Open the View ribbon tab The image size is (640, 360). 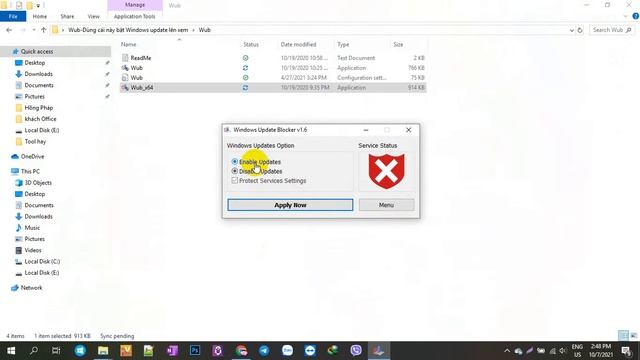pos(93,16)
